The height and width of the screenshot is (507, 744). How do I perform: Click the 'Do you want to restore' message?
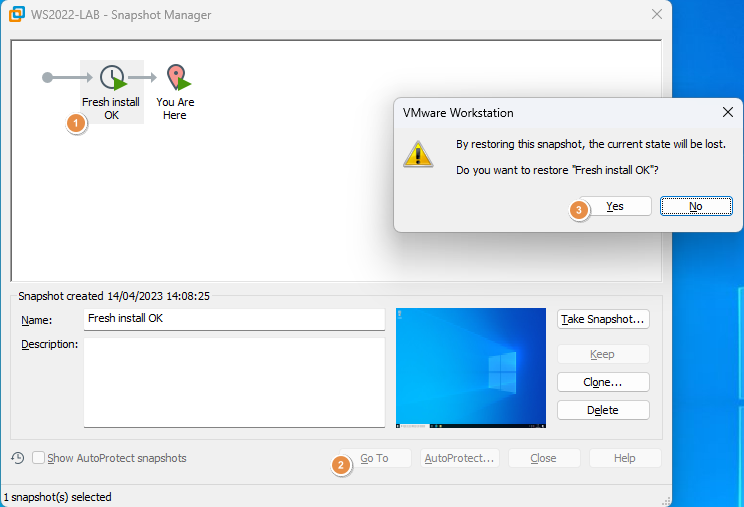(557, 170)
